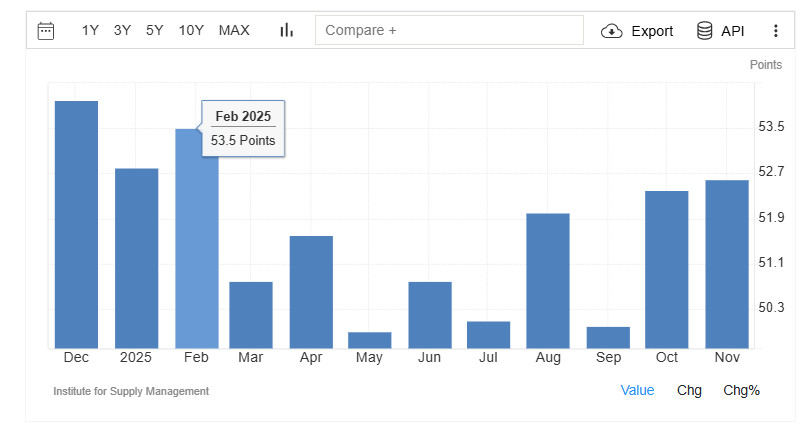Show MAX historical data range
This screenshot has width=806, height=441.
point(234,30)
